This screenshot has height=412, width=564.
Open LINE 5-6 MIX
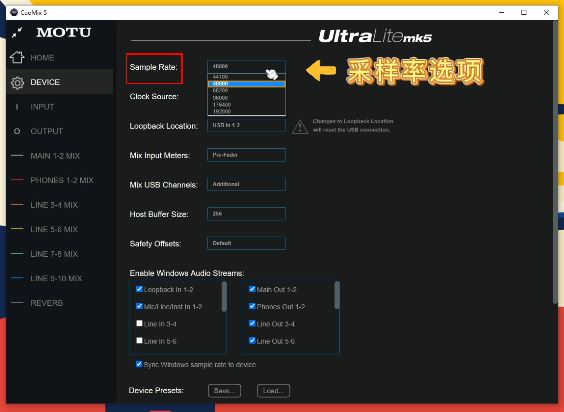click(54, 229)
